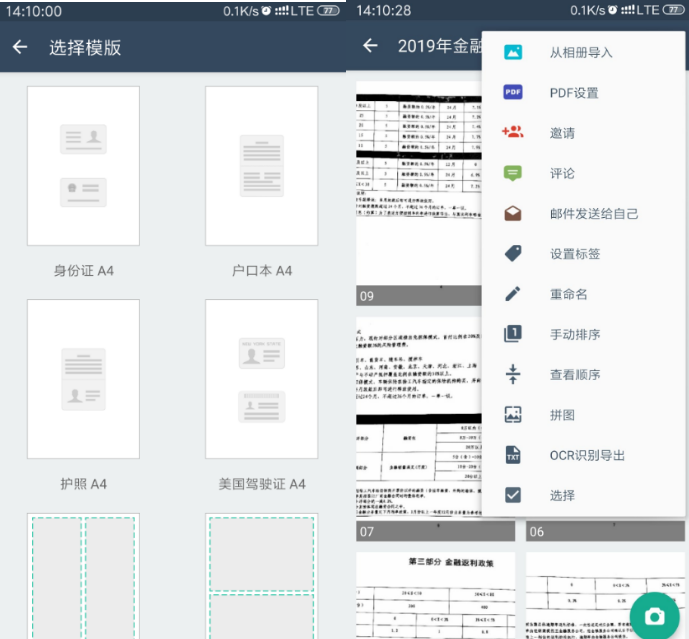Click the tag icon for 设置标签
This screenshot has height=639, width=689.
point(513,254)
